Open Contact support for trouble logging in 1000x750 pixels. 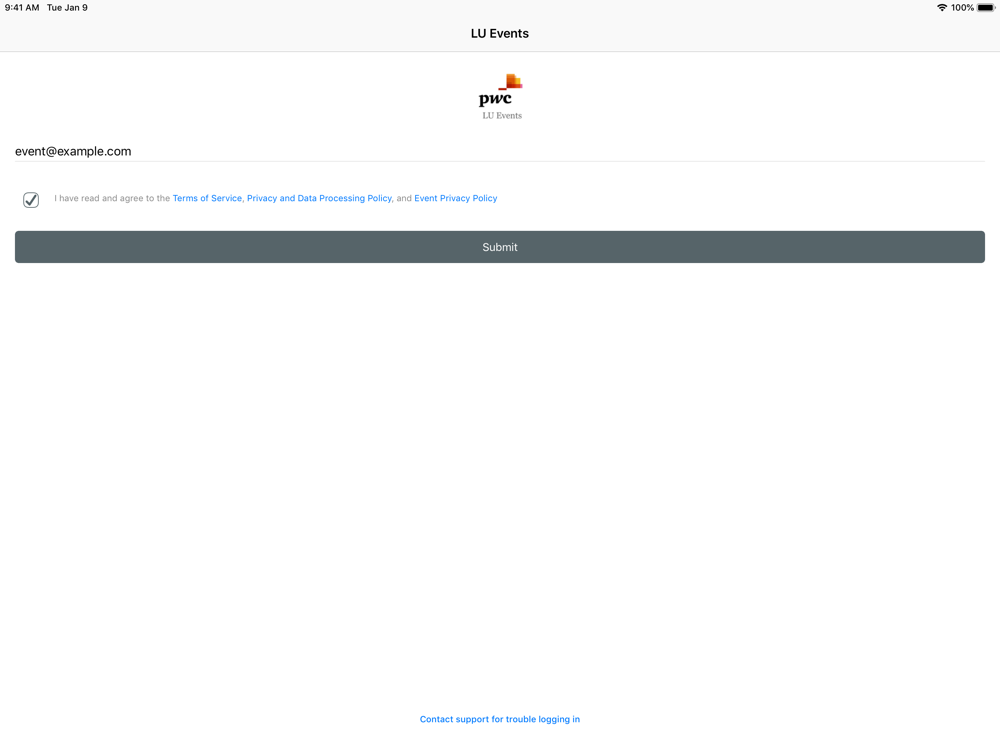click(500, 719)
